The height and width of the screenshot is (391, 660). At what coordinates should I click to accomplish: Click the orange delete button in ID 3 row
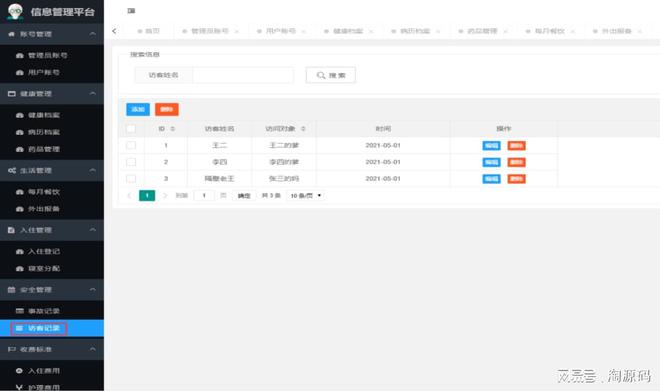pyautogui.click(x=516, y=179)
